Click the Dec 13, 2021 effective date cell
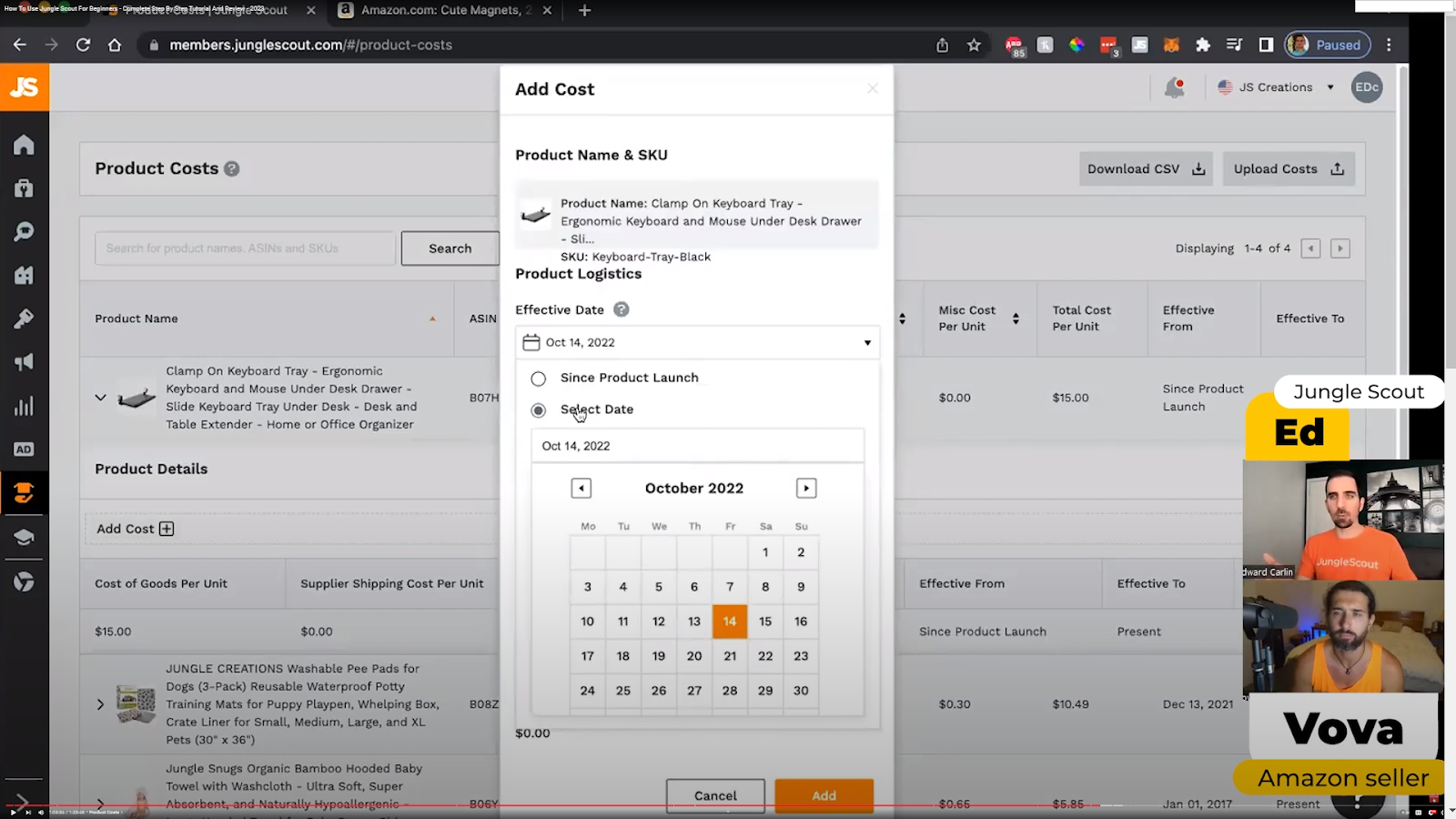Viewport: 1456px width, 819px height. [1198, 704]
